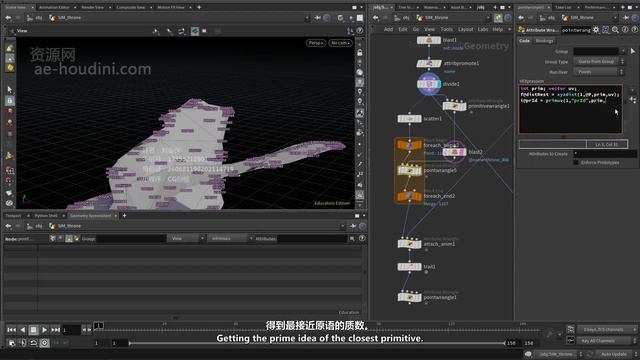Play the timeline forward
This screenshot has width=640, height=360.
(x=44, y=330)
